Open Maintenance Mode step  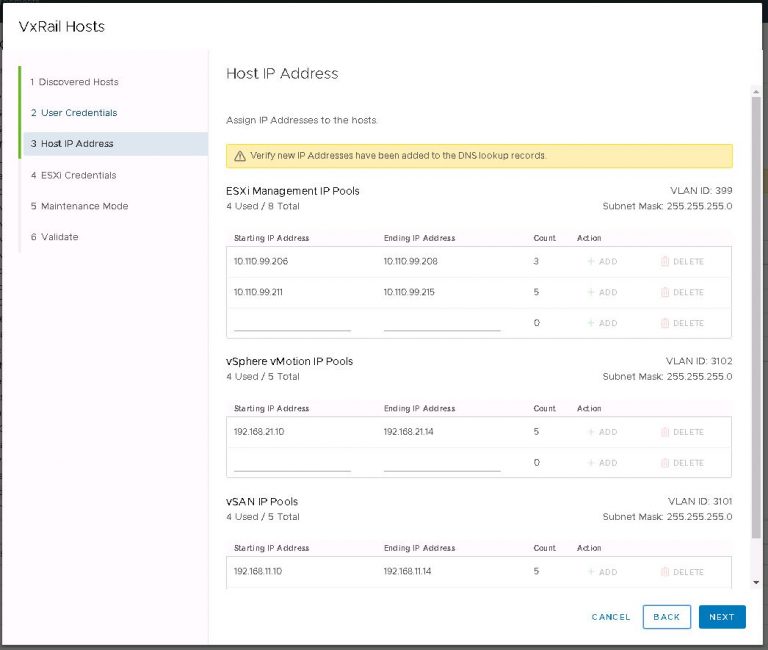coord(79,206)
